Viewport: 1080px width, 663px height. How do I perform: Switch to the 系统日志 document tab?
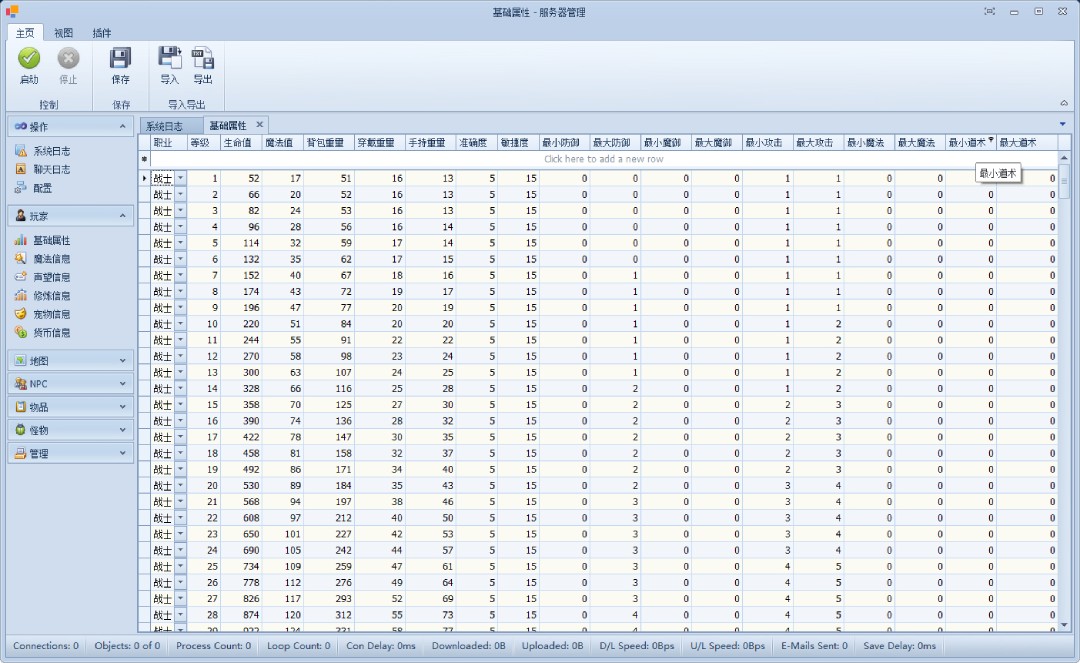click(164, 126)
